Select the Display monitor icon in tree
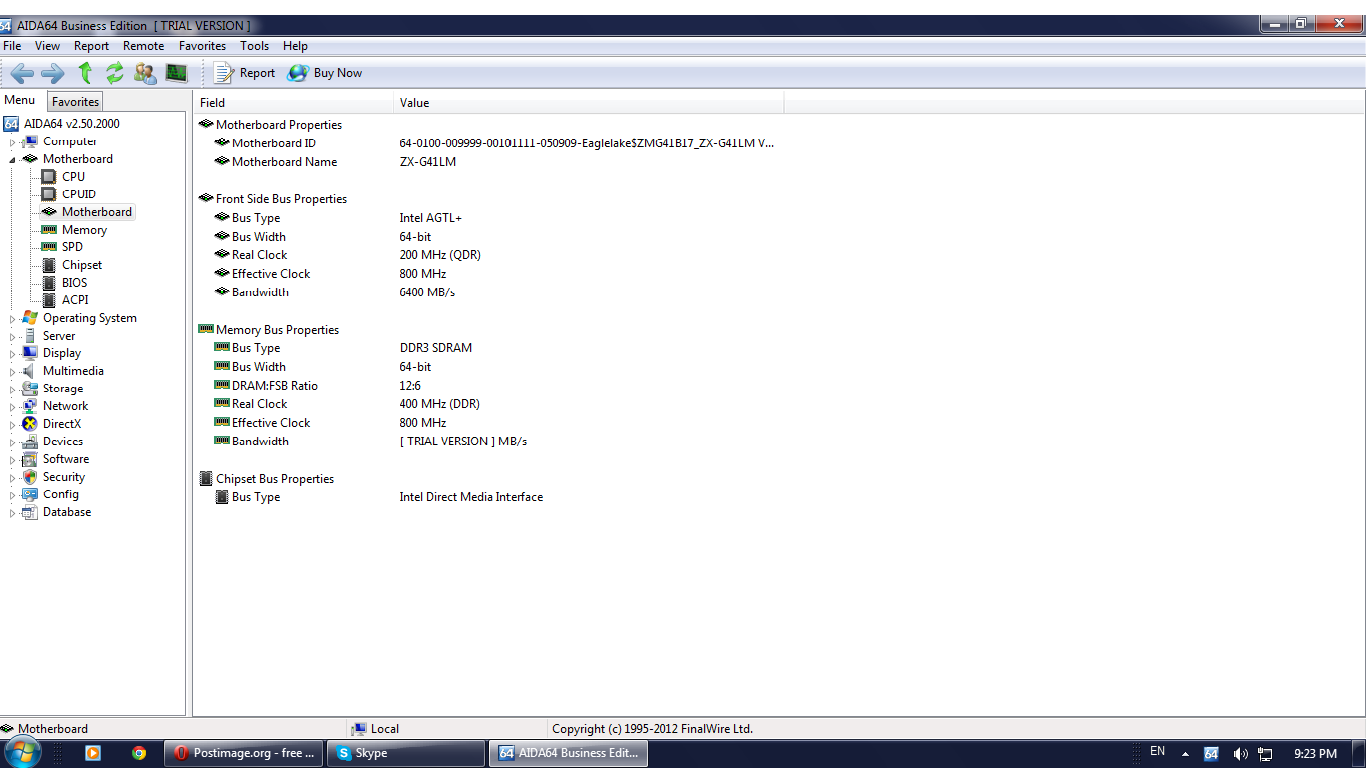The height and width of the screenshot is (768, 1366). [30, 353]
